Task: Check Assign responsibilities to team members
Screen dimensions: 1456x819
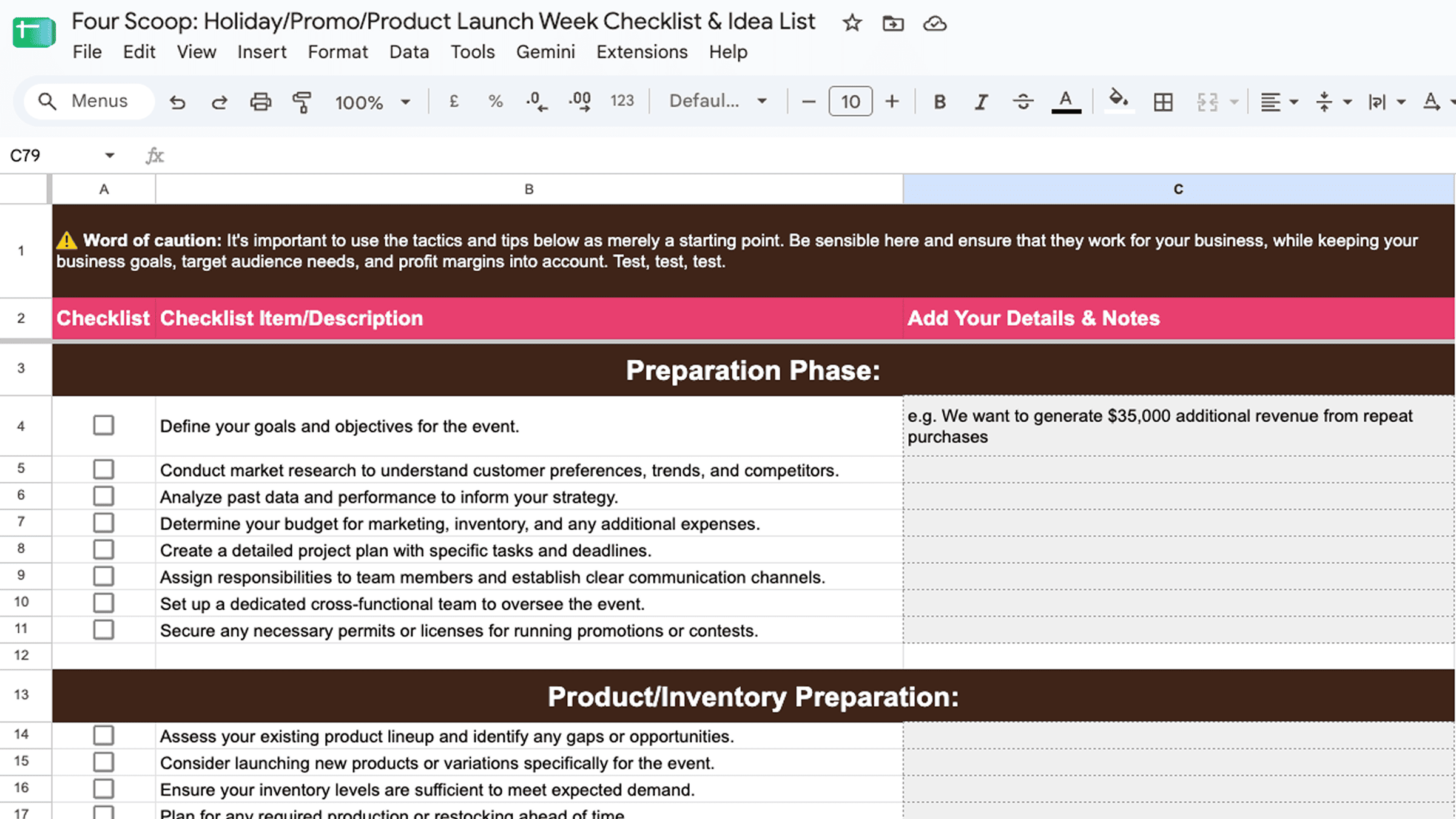Action: pyautogui.click(x=104, y=576)
